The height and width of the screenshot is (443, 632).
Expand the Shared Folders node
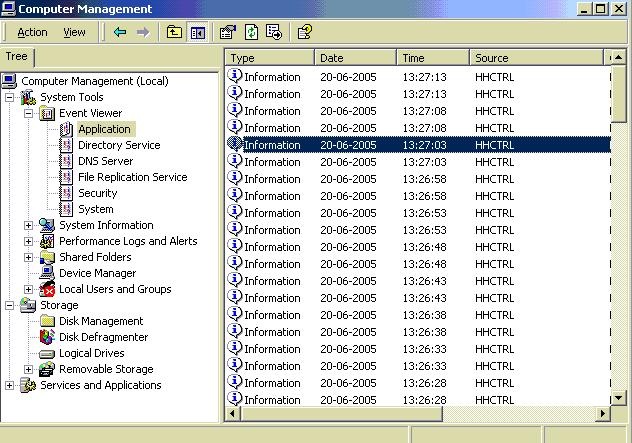pos(29,257)
